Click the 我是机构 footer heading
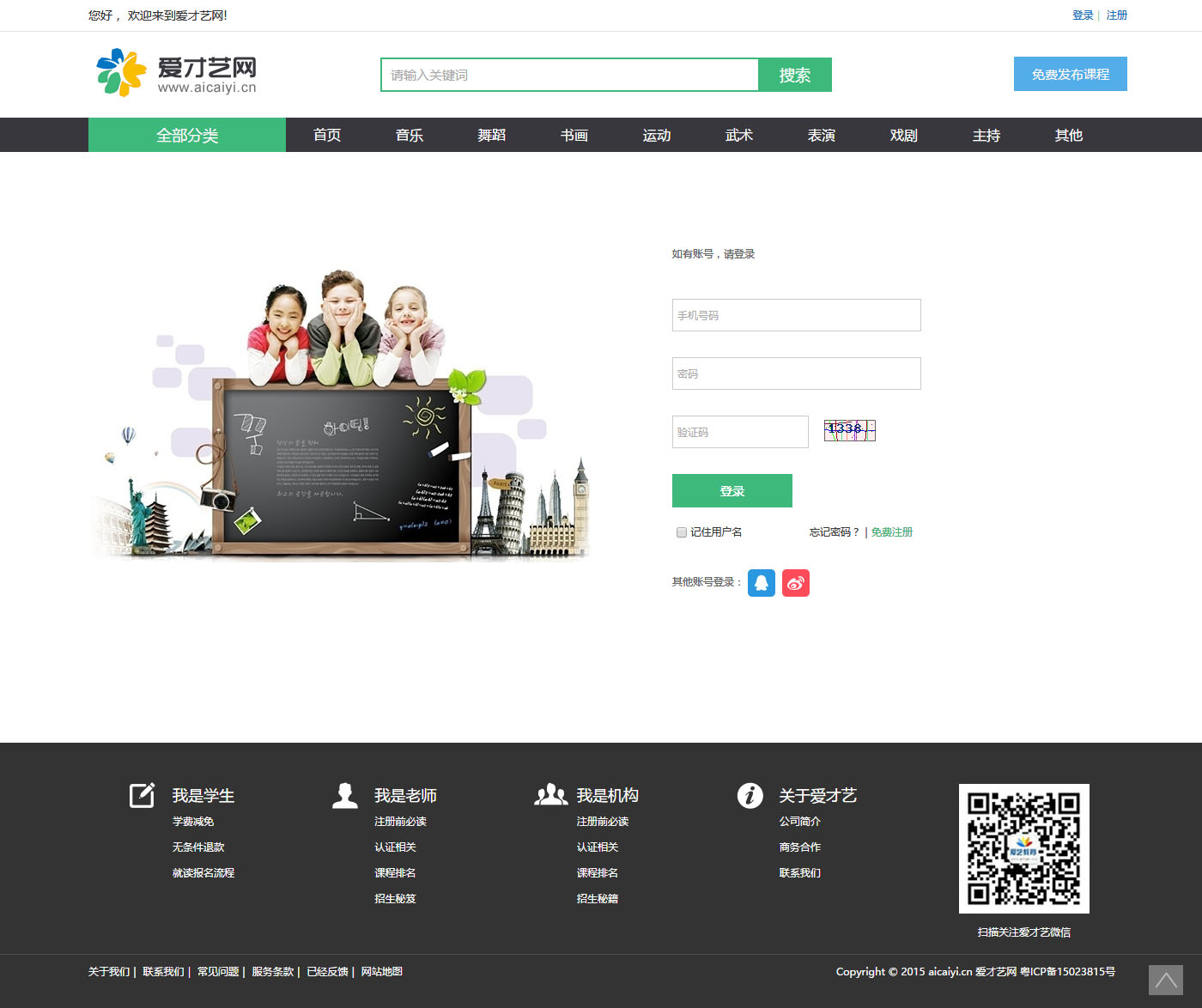The height and width of the screenshot is (1008, 1202). click(608, 796)
